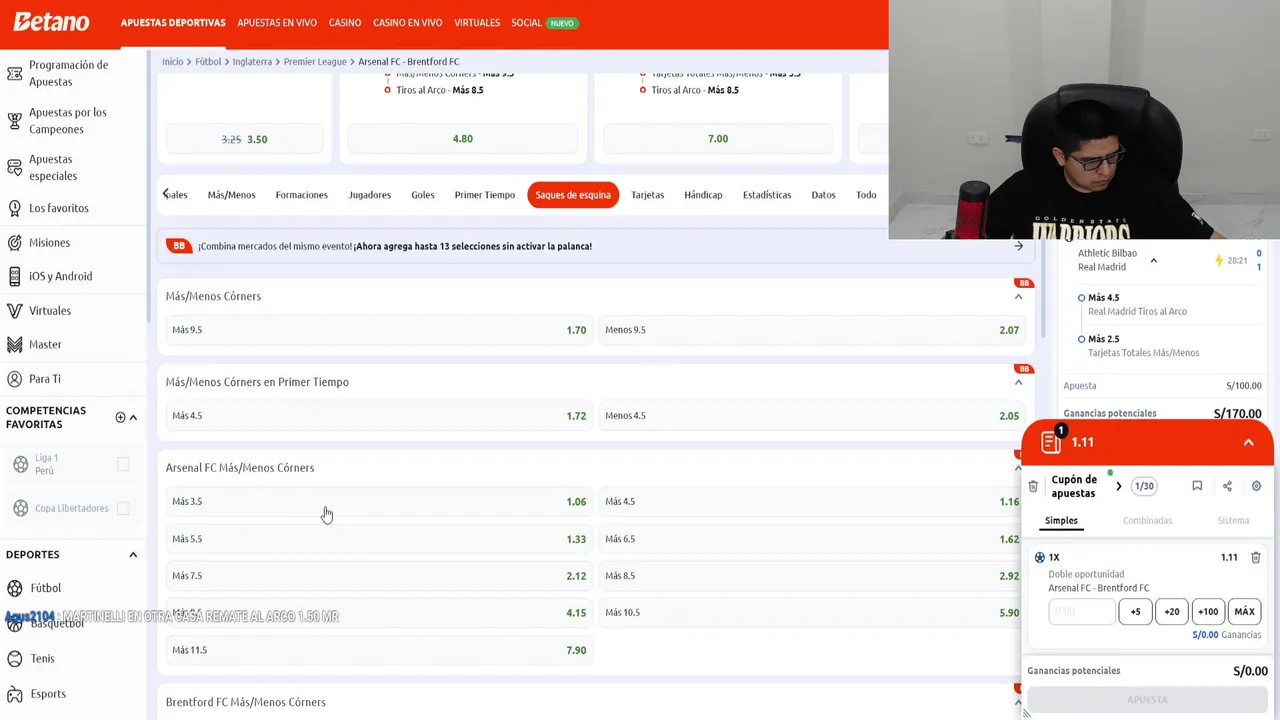Click the Betano logo
The image size is (1280, 720).
tap(51, 22)
